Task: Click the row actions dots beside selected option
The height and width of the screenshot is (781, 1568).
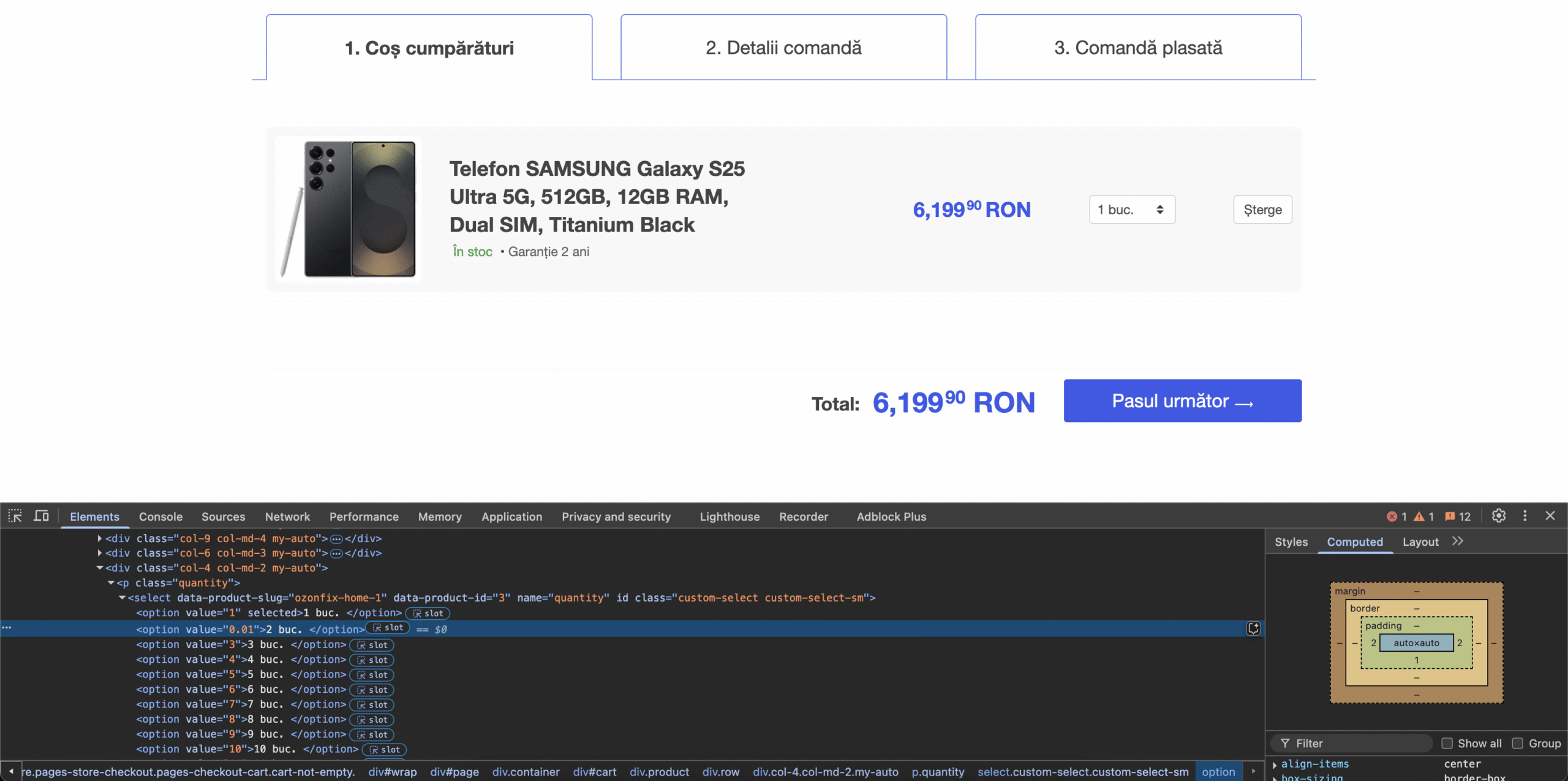Action: [x=7, y=628]
